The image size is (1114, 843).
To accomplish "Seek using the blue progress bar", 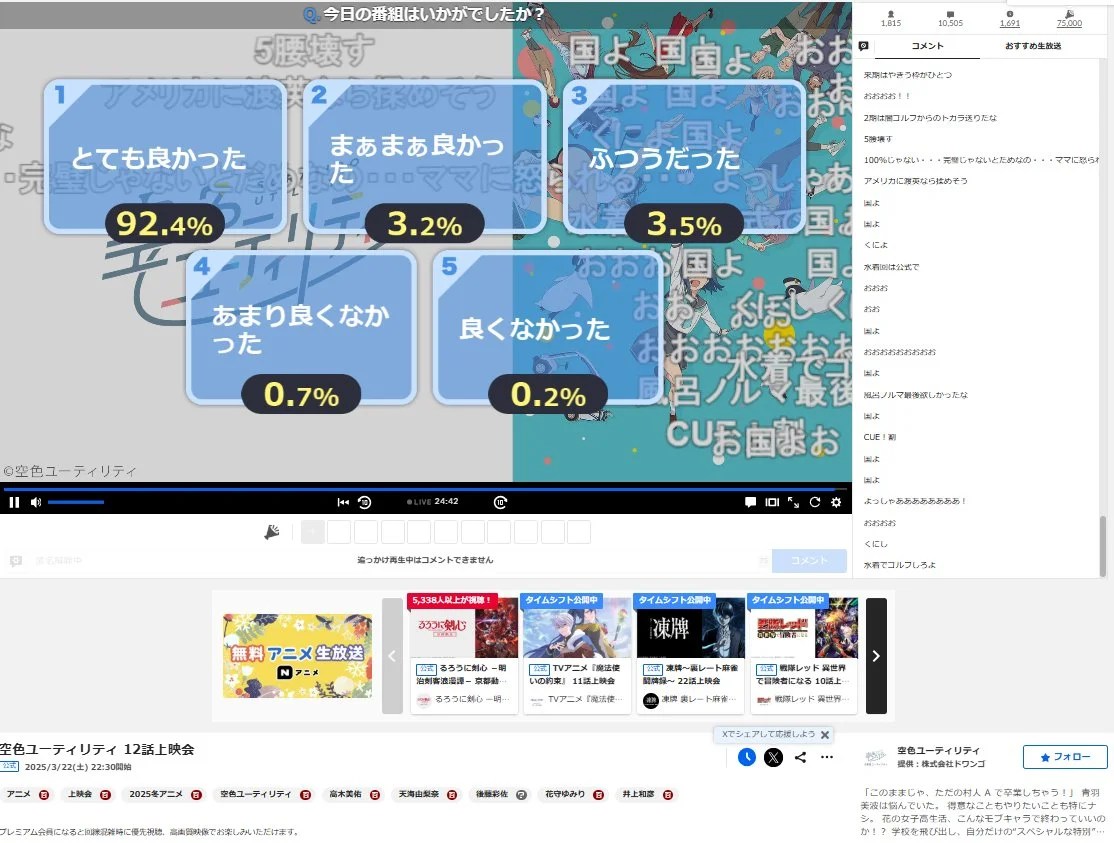I will 426,489.
